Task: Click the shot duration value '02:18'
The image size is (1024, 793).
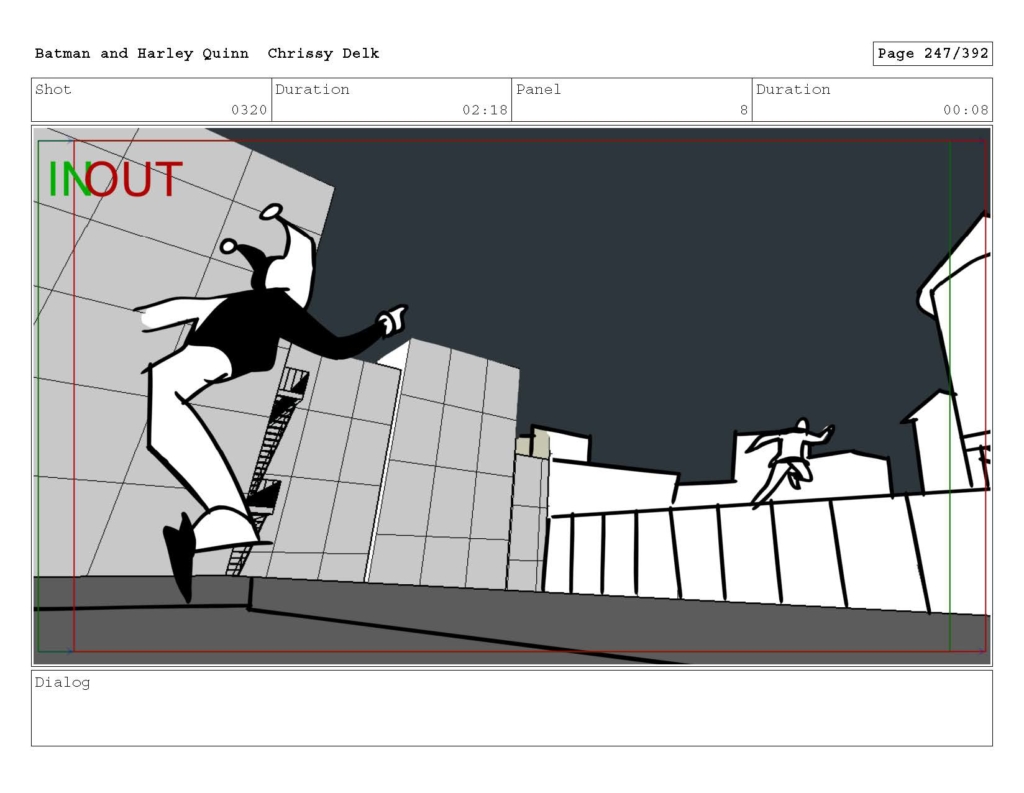Action: pos(485,110)
